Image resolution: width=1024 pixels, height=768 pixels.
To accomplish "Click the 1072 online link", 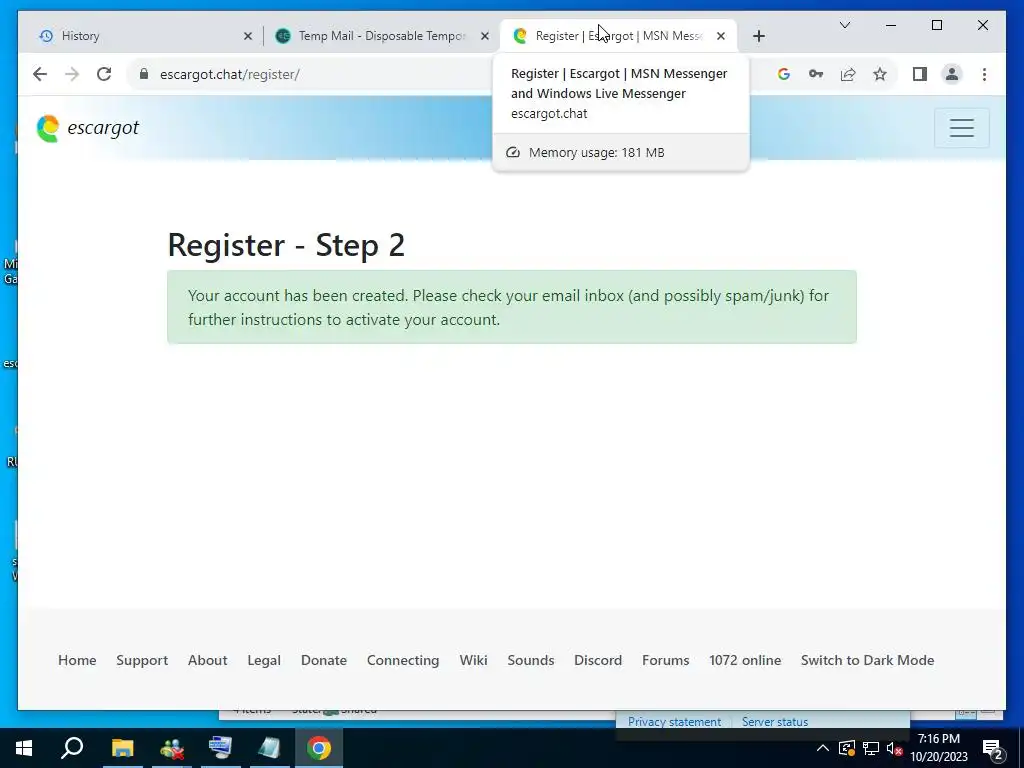I will [x=745, y=660].
